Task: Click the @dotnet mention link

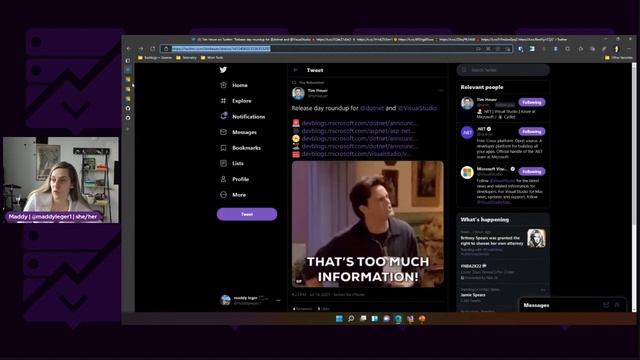Action: 372,108
